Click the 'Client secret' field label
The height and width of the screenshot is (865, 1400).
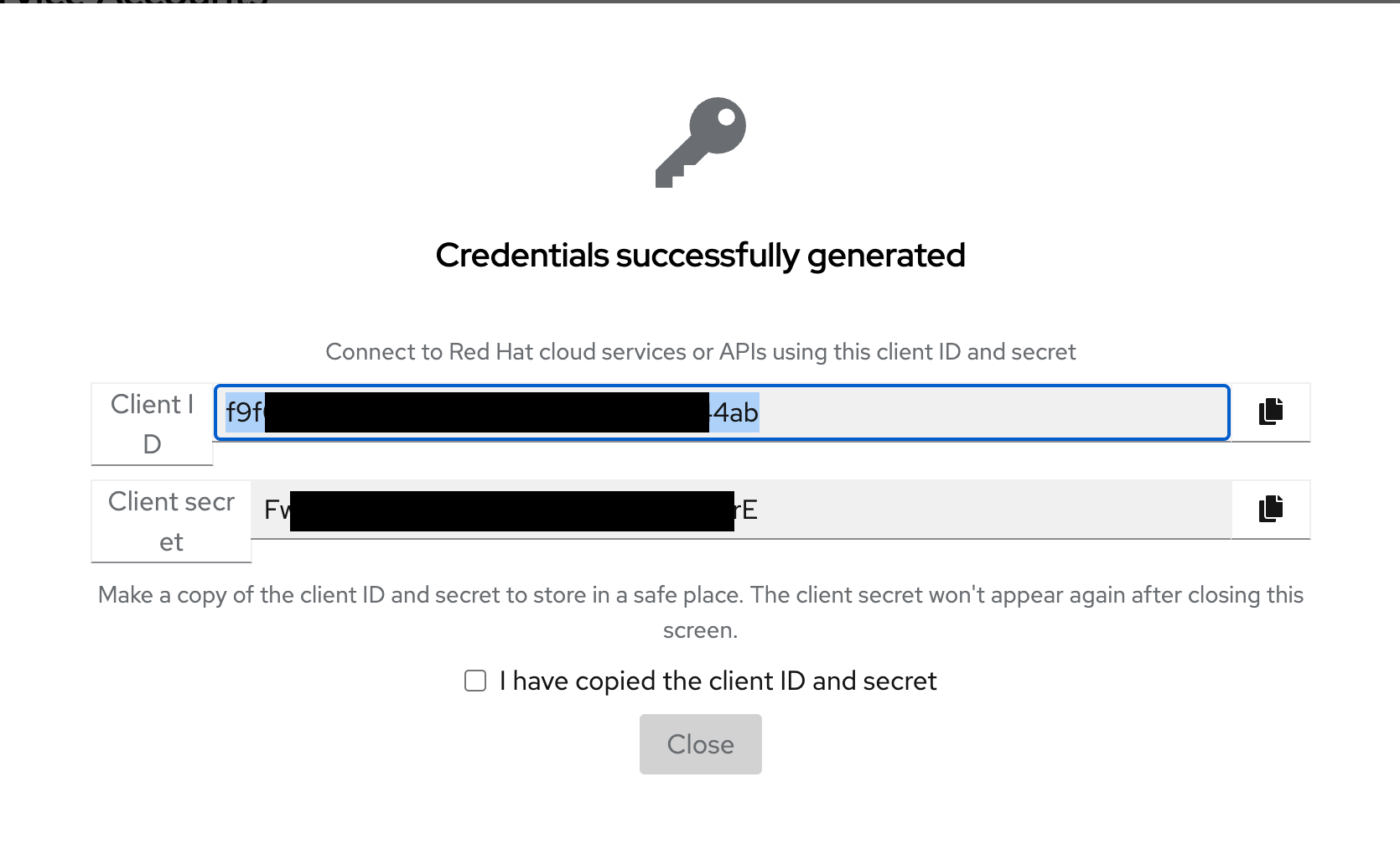point(170,521)
